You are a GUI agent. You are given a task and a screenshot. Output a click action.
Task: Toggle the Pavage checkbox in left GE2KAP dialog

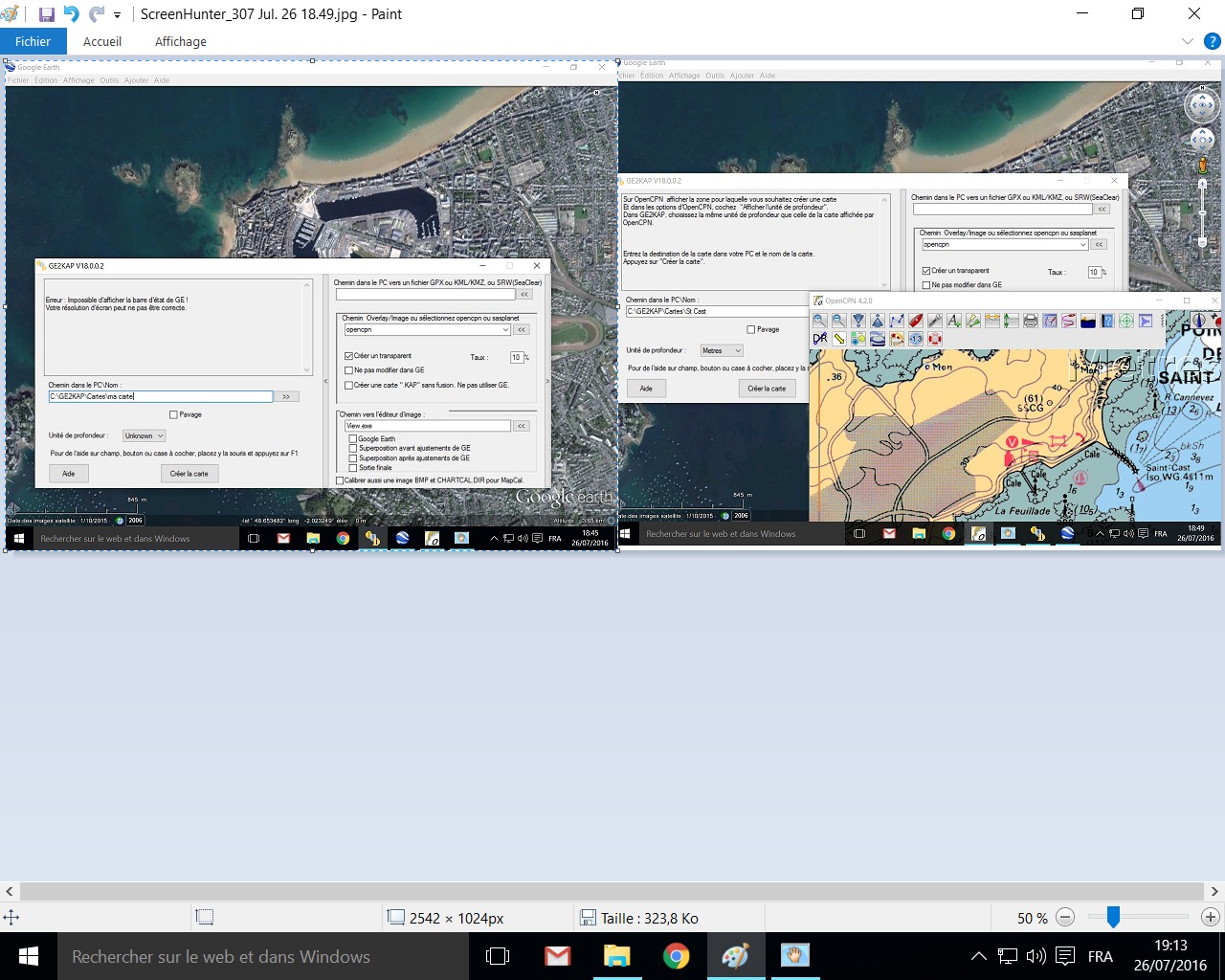(173, 414)
